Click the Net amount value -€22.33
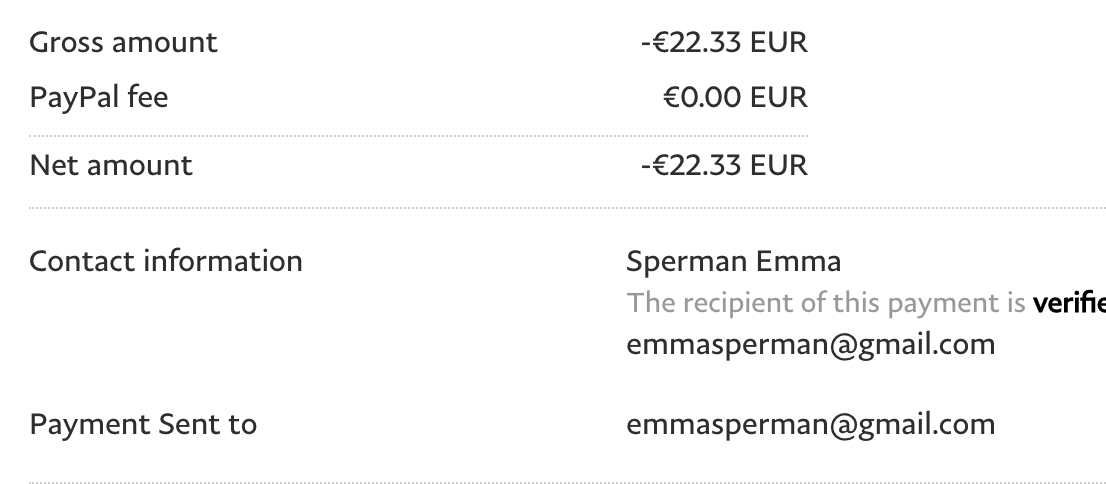The height and width of the screenshot is (484, 1106). pos(691,165)
